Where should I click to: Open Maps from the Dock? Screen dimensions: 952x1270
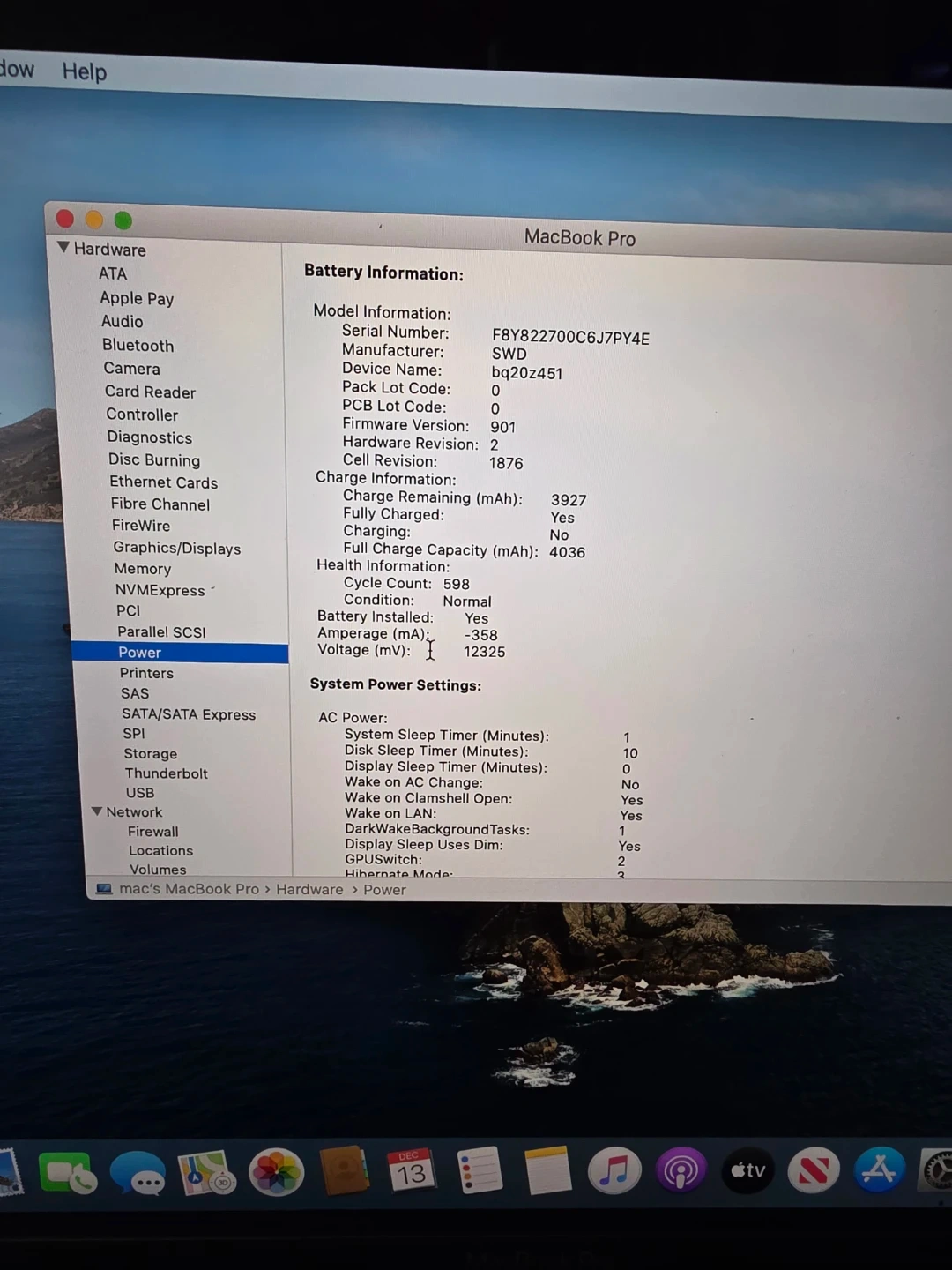[206, 1174]
